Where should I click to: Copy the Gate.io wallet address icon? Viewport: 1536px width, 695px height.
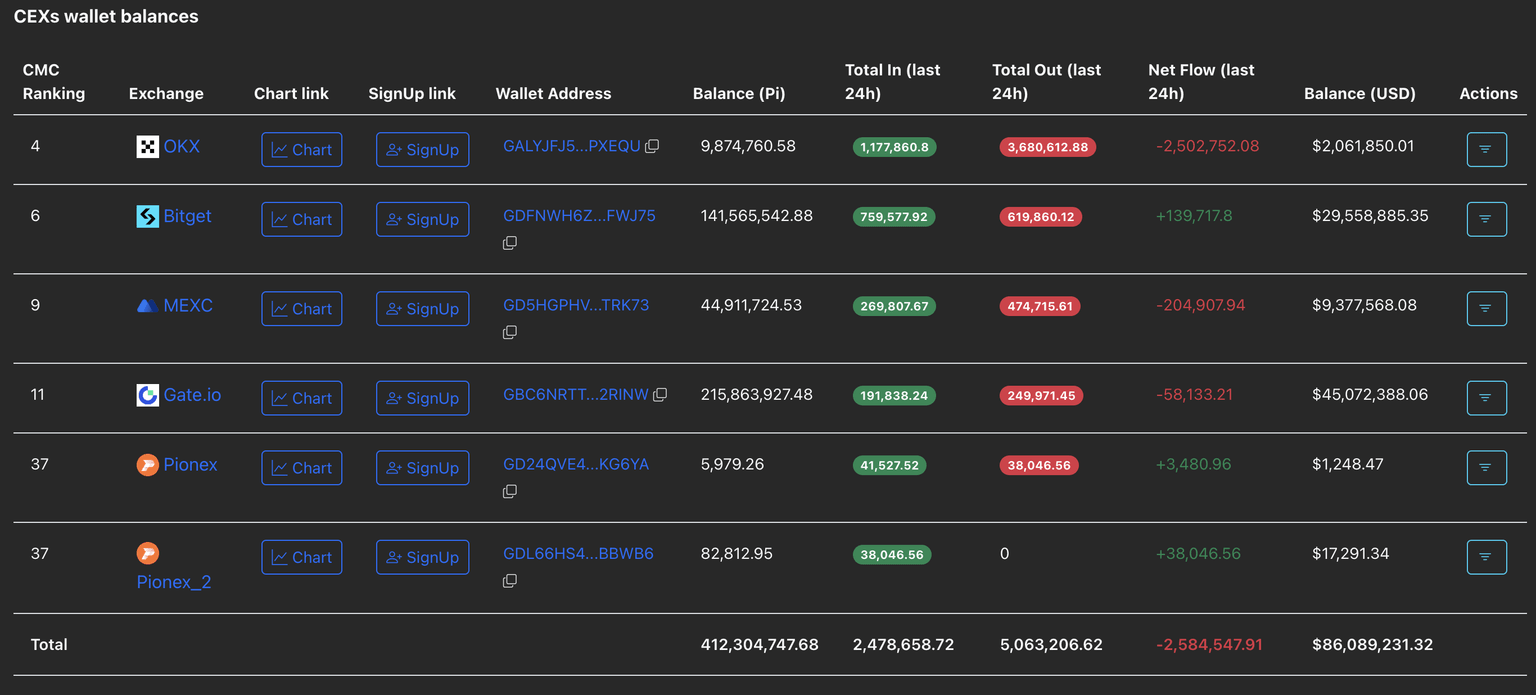[660, 395]
